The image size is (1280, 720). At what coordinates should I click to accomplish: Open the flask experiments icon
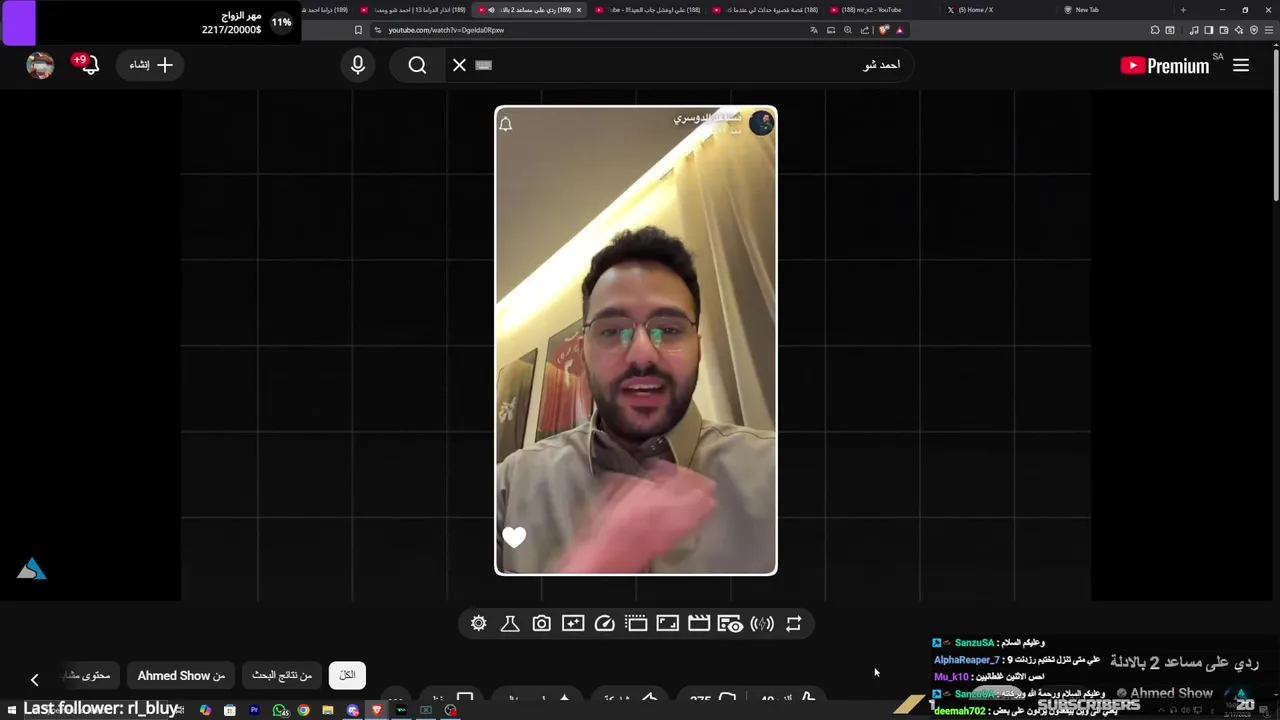[x=510, y=624]
